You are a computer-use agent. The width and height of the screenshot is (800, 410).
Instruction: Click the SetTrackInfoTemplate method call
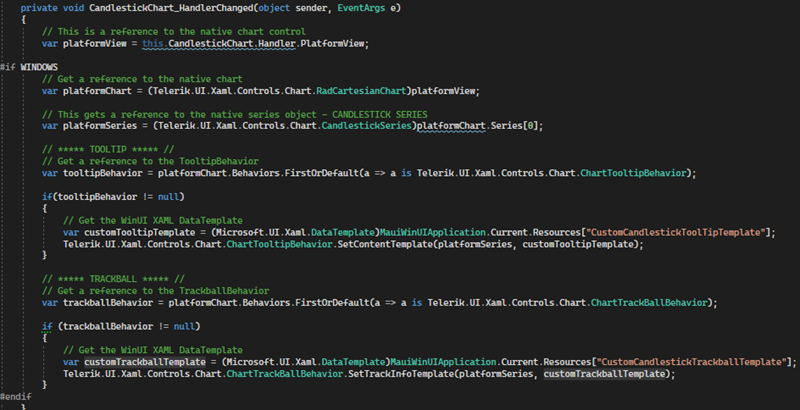click(401, 374)
